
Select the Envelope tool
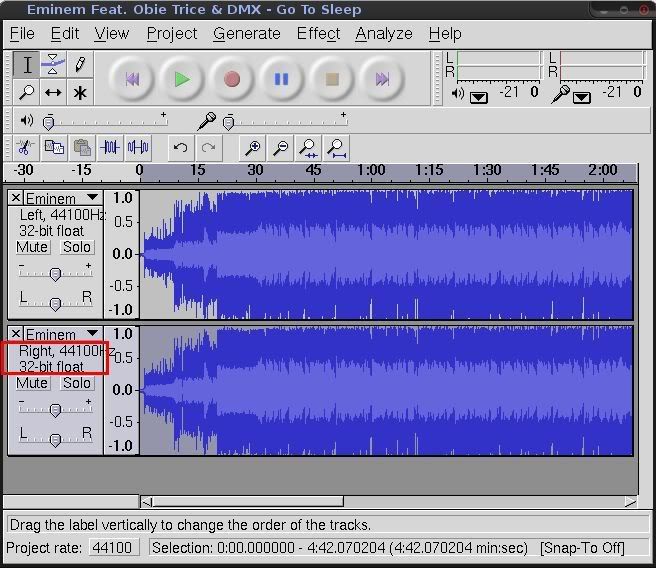coord(53,64)
